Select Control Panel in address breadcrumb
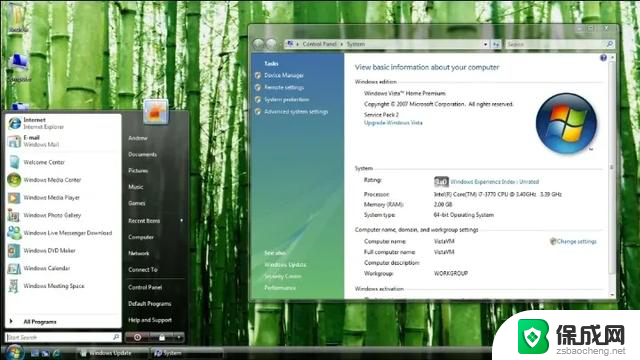Viewport: 640px width, 360px height. 320,44
